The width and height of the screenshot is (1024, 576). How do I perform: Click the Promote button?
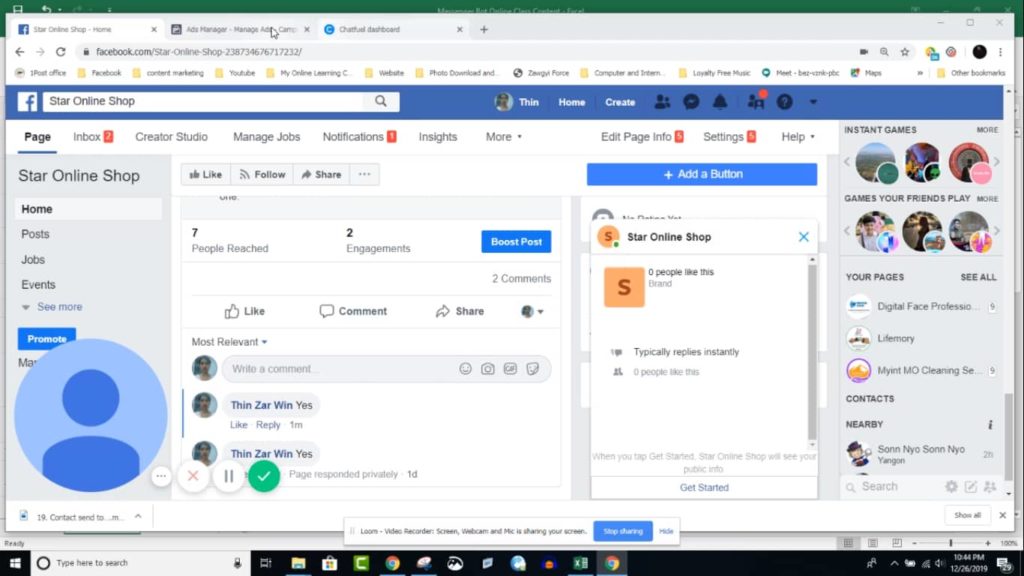[x=46, y=339]
